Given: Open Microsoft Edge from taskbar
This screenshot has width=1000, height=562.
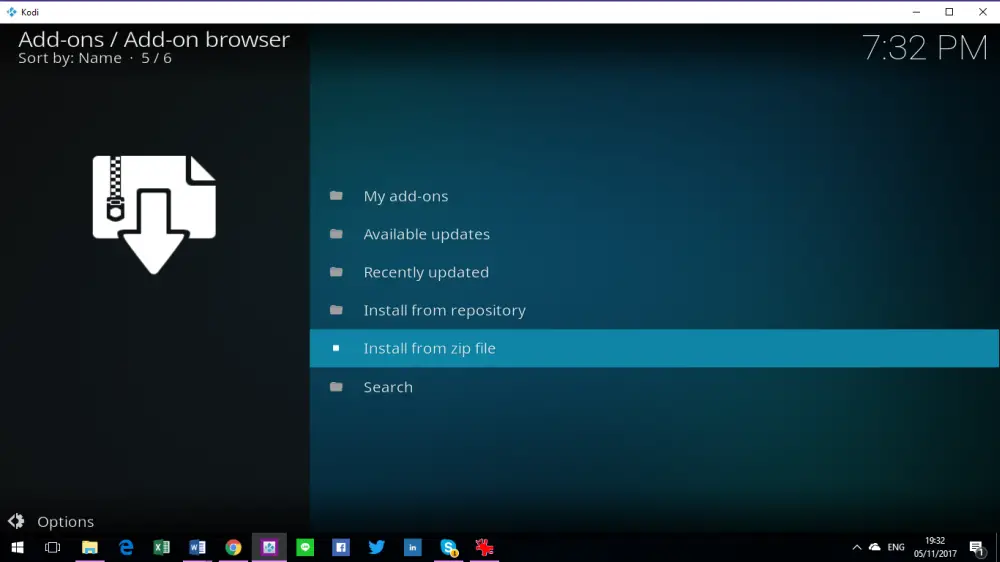Looking at the screenshot, I should click(126, 547).
